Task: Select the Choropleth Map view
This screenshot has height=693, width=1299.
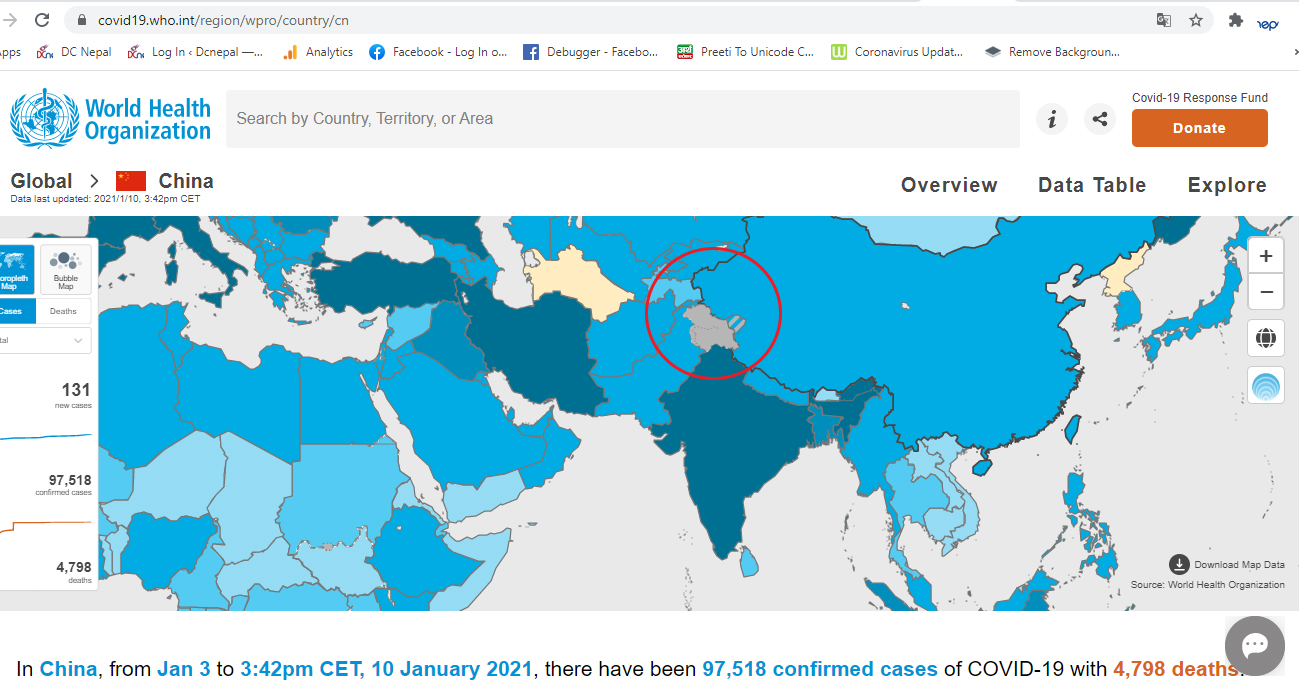Action: click(16, 269)
